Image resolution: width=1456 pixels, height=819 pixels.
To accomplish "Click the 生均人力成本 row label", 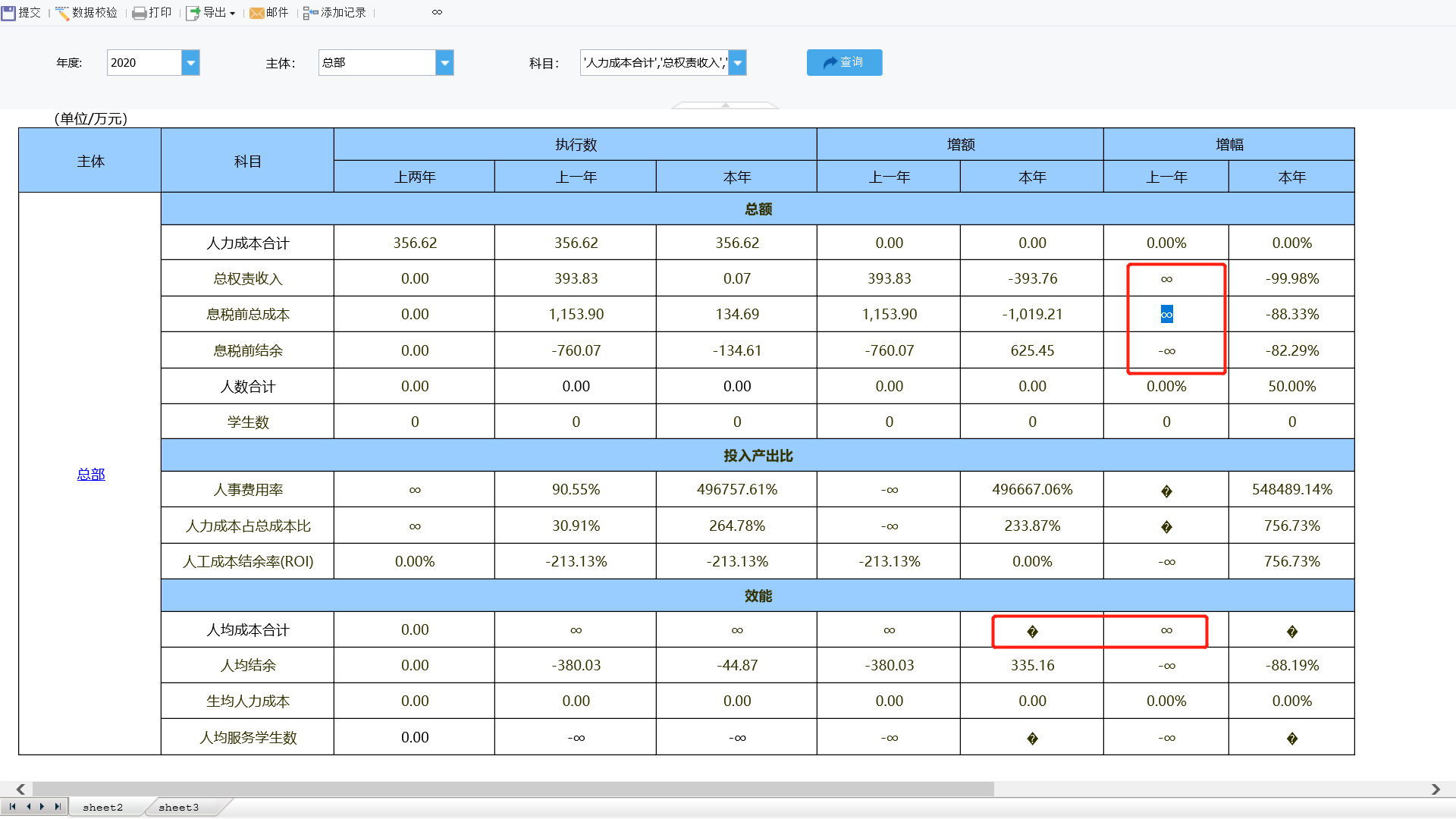I will [x=248, y=701].
